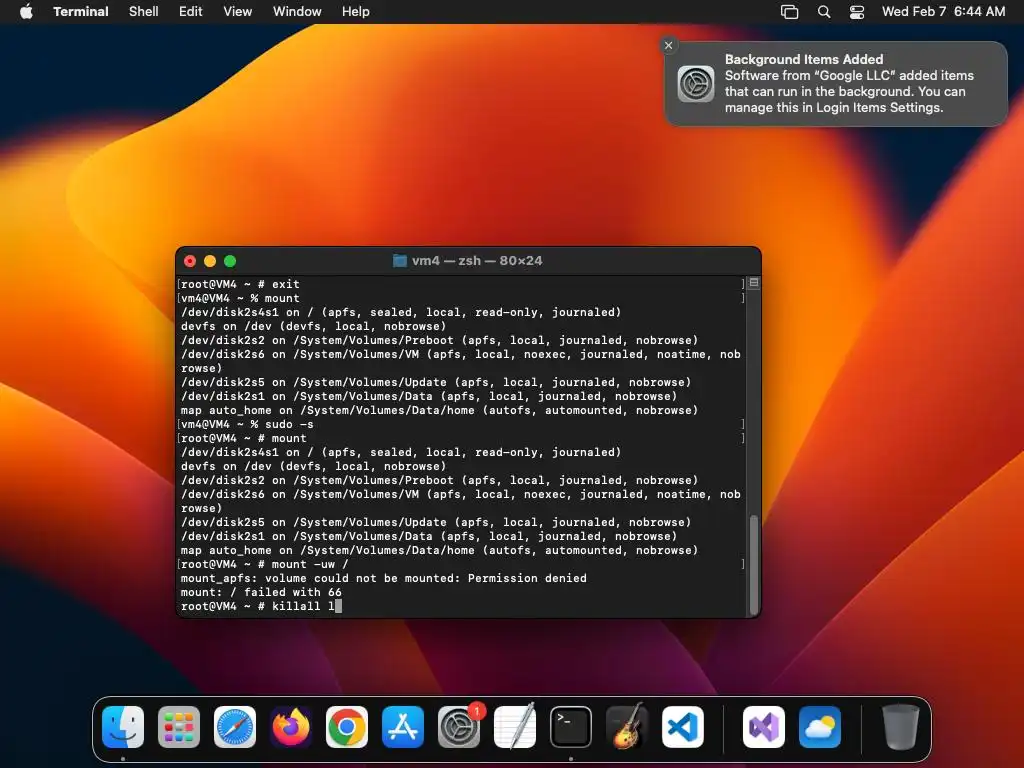This screenshot has width=1024, height=768.
Task: Open Spotlight search in menu bar
Action: tap(824, 12)
